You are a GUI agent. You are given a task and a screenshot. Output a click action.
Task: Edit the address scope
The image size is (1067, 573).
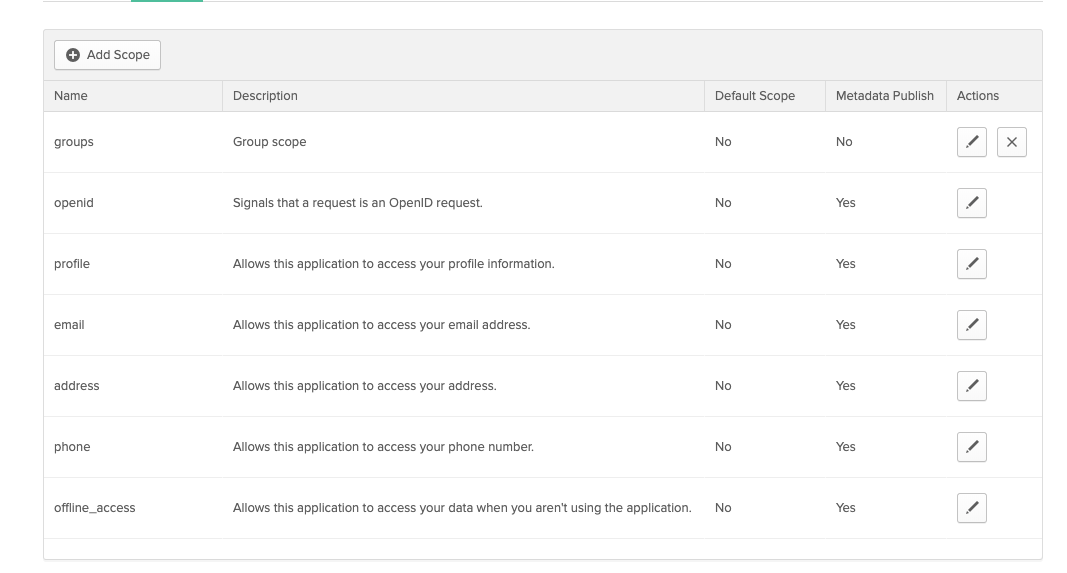click(972, 386)
